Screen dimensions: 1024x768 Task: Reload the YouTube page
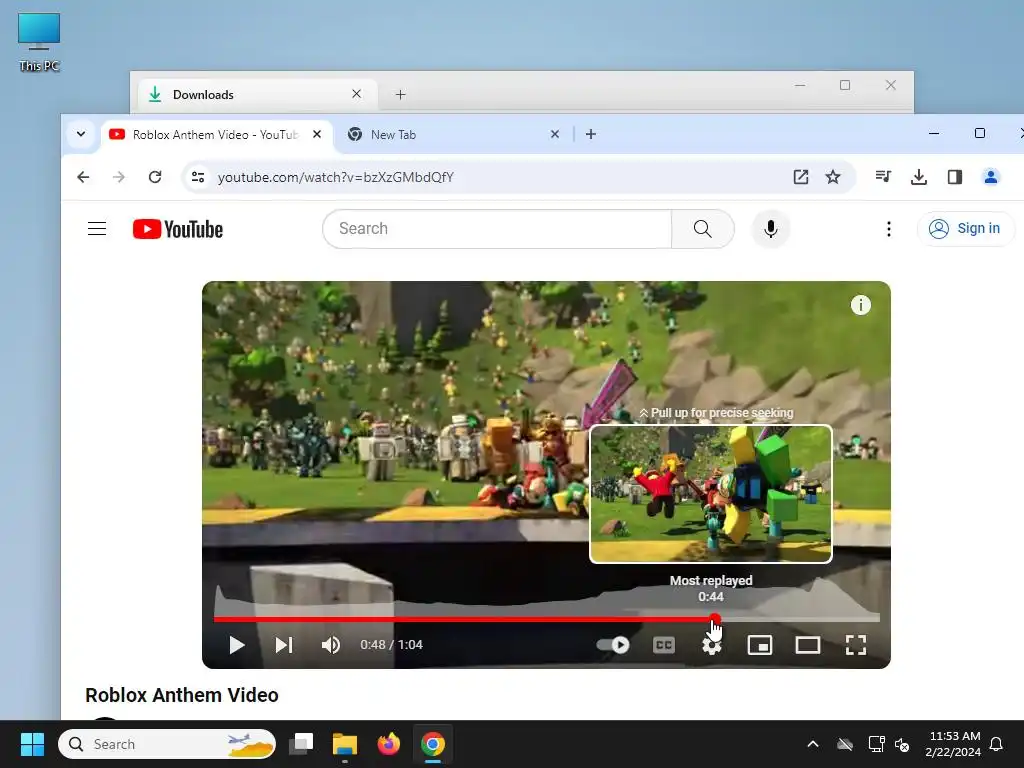click(x=155, y=177)
